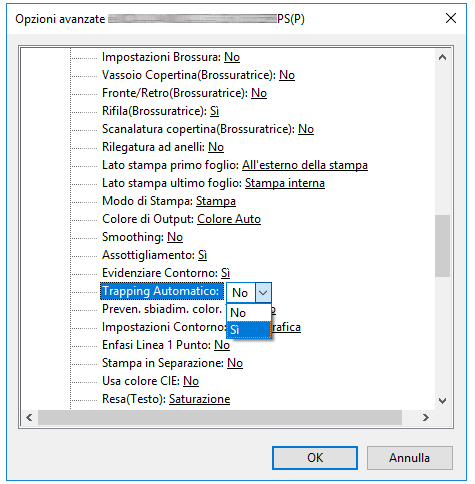Viewport: 475px width, 484px height.
Task: Click Resa(Testo) Saturazione value
Action: tap(199, 399)
